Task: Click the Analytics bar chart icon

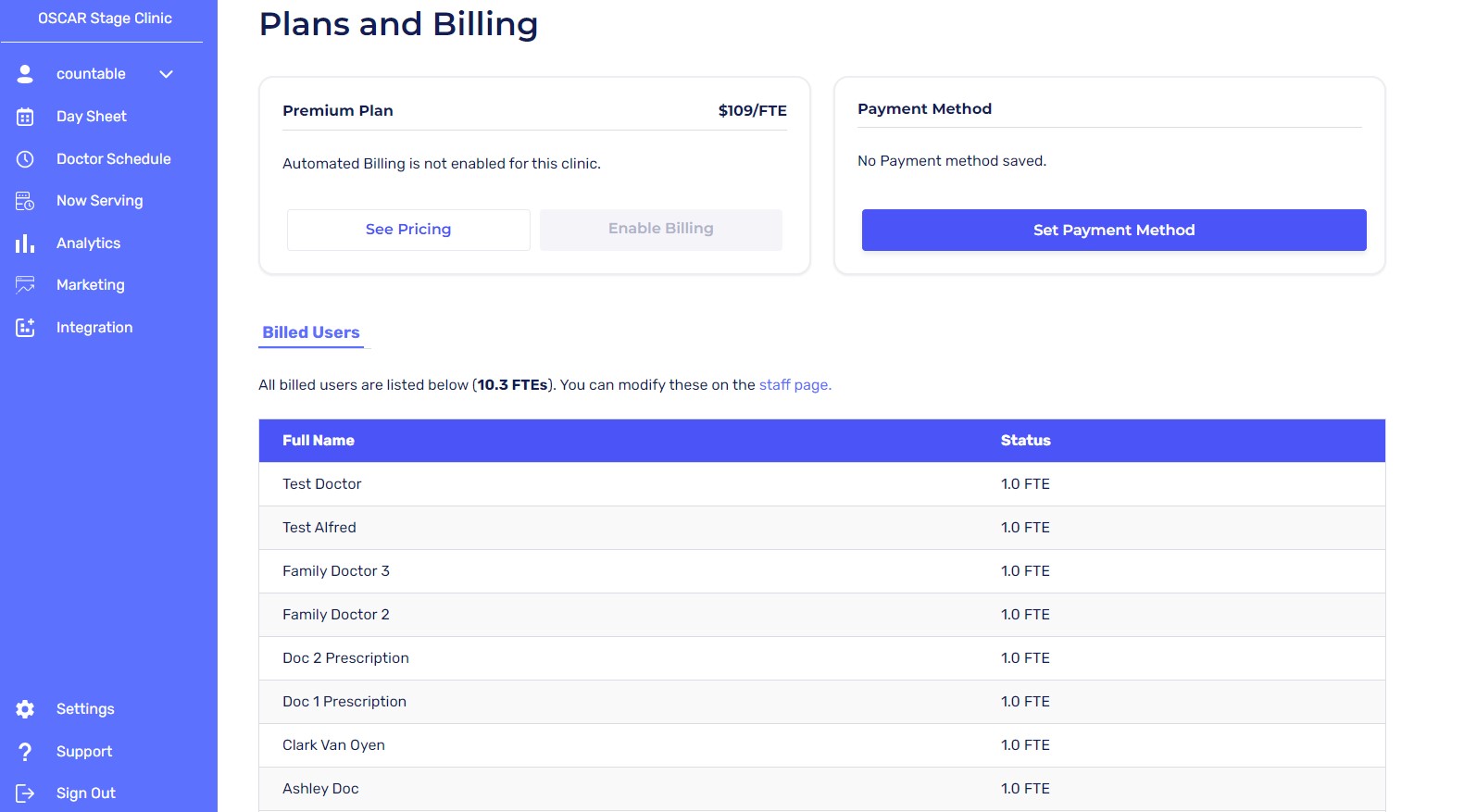Action: [x=25, y=244]
